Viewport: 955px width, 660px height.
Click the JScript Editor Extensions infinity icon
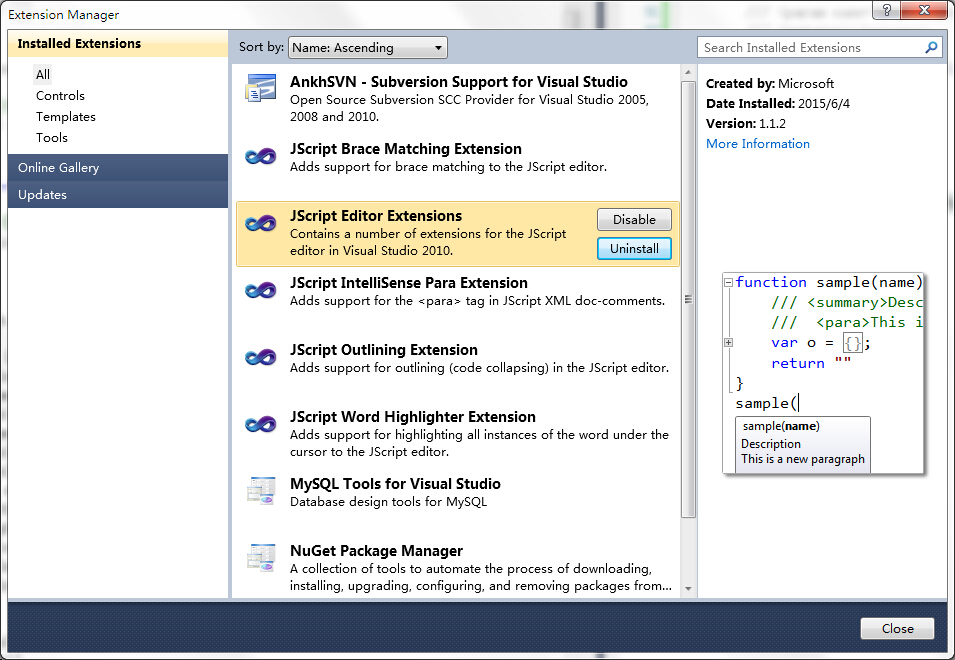[261, 224]
